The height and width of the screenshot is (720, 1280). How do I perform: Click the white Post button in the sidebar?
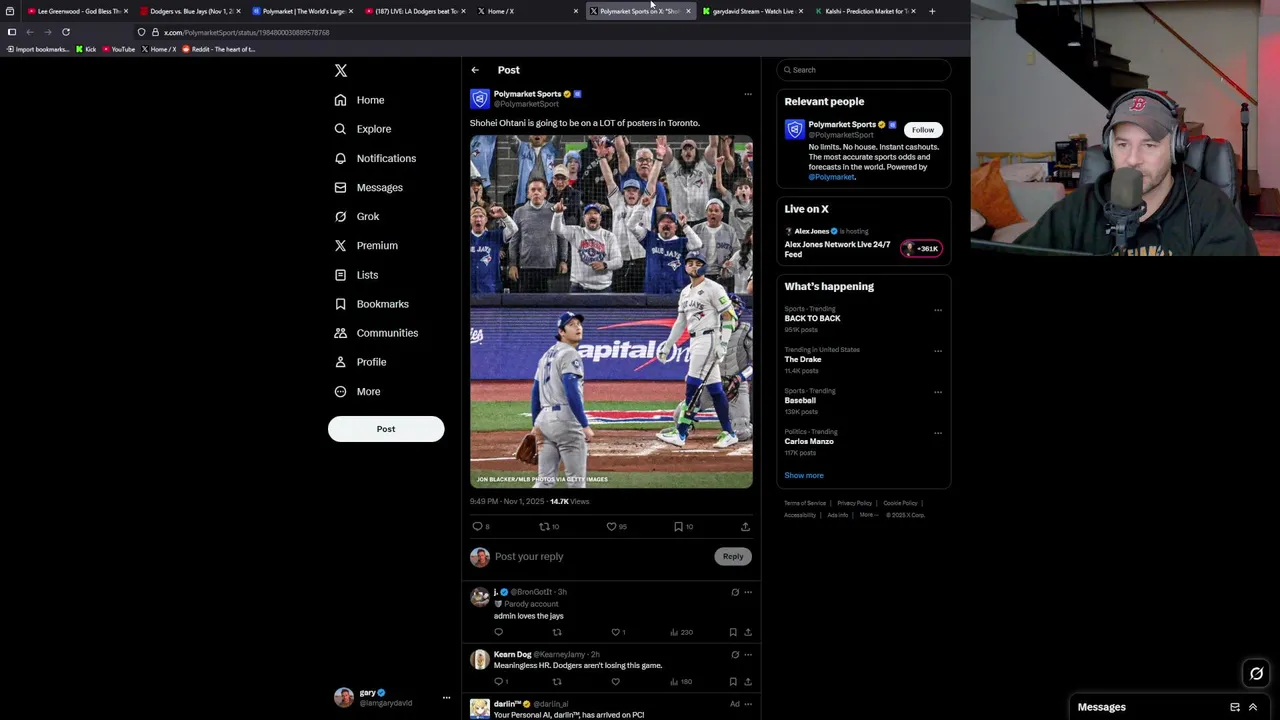386,429
